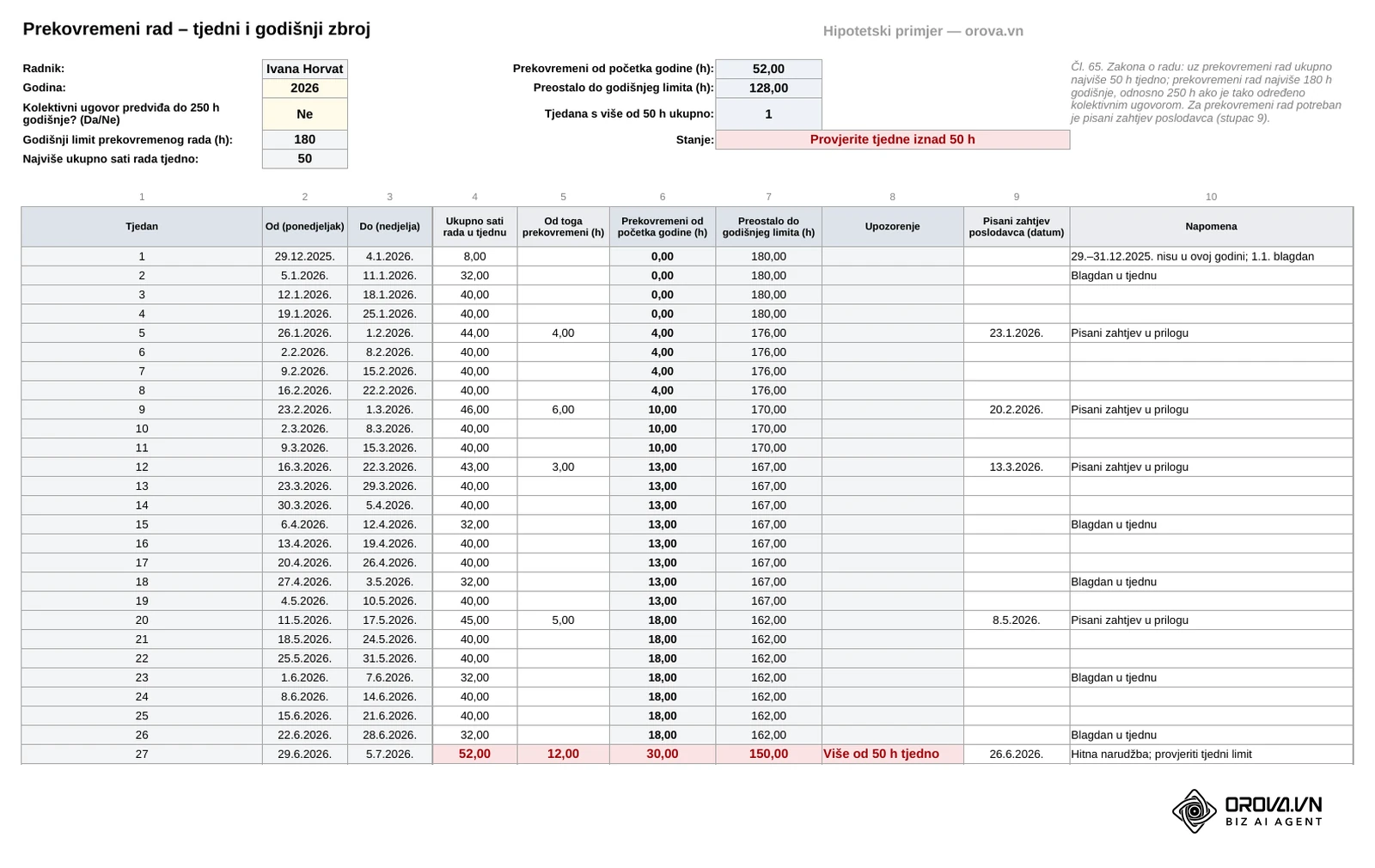Select maximum weekly hours value 50
The width and height of the screenshot is (1375, 868).
pos(304,158)
